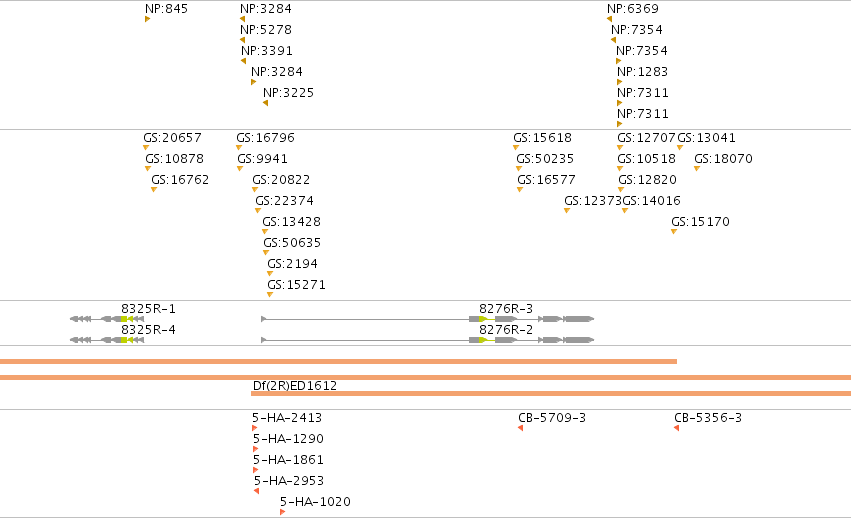Click the CB-5709-3 red arrow marker

(520, 428)
